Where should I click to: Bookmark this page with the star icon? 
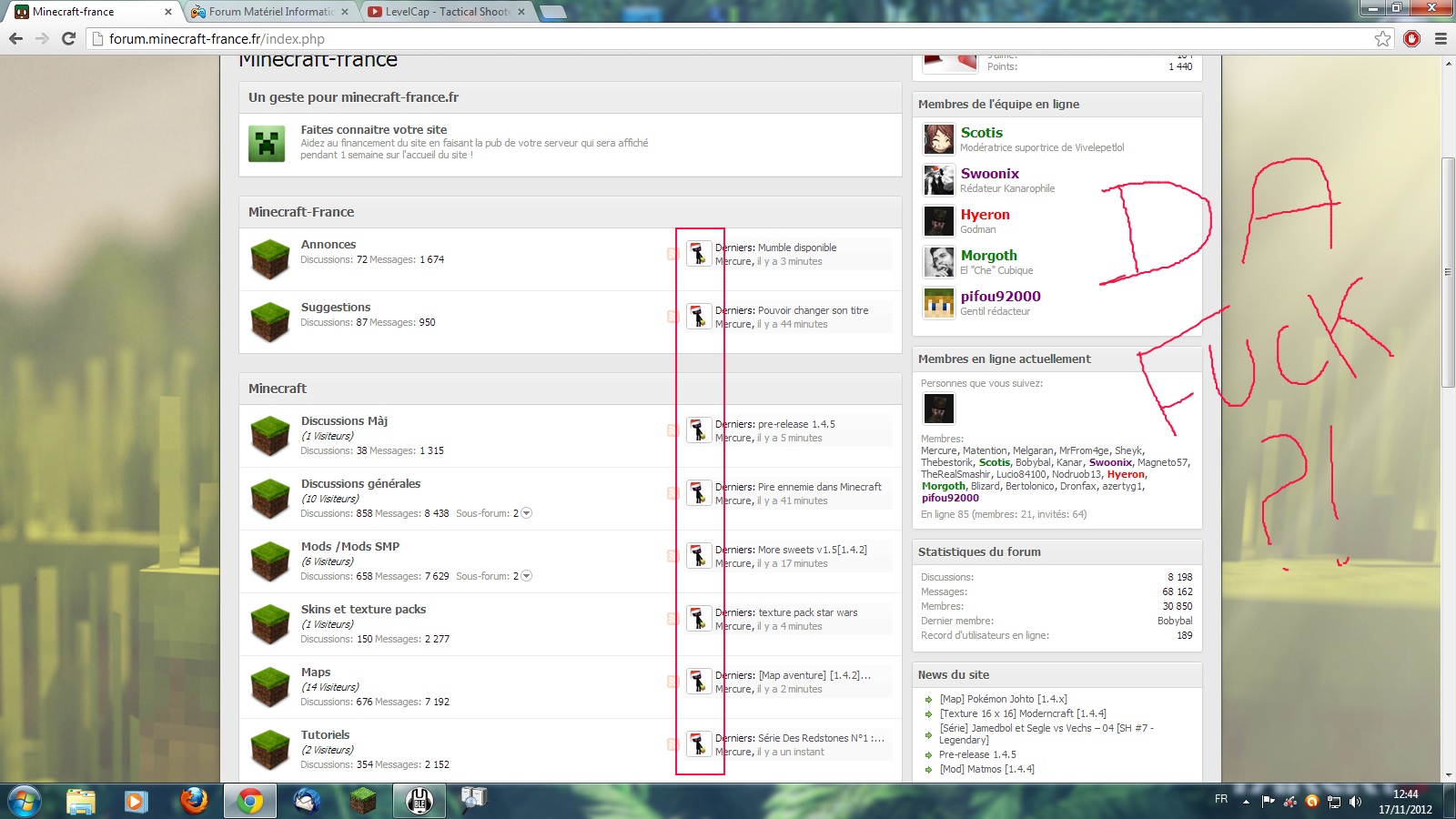pyautogui.click(x=1382, y=38)
